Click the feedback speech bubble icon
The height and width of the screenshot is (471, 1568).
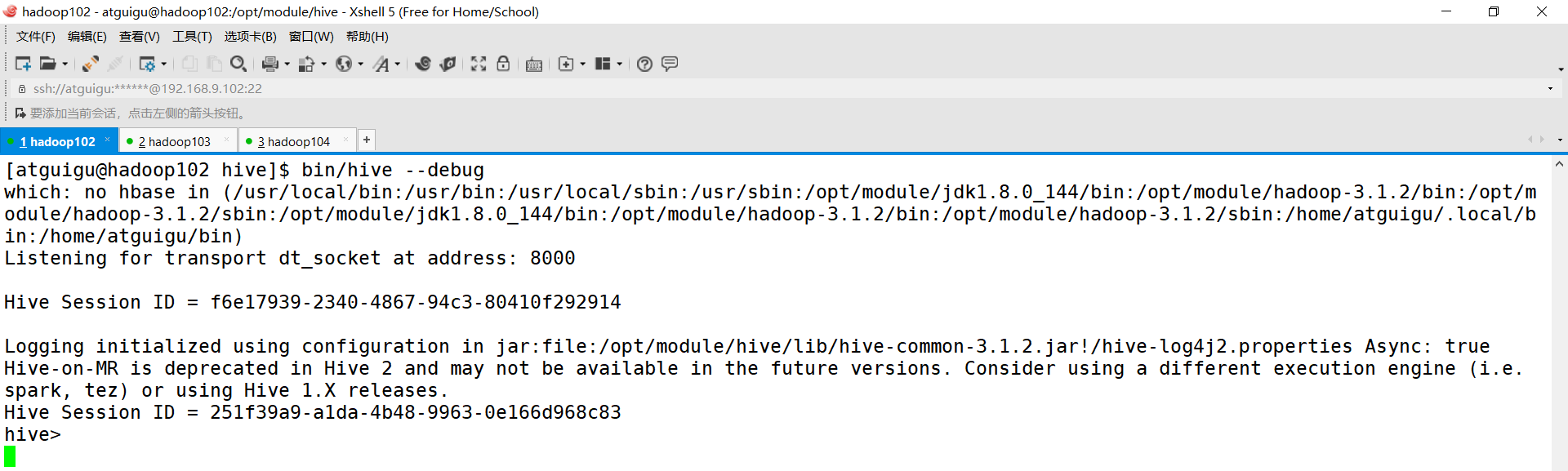670,64
